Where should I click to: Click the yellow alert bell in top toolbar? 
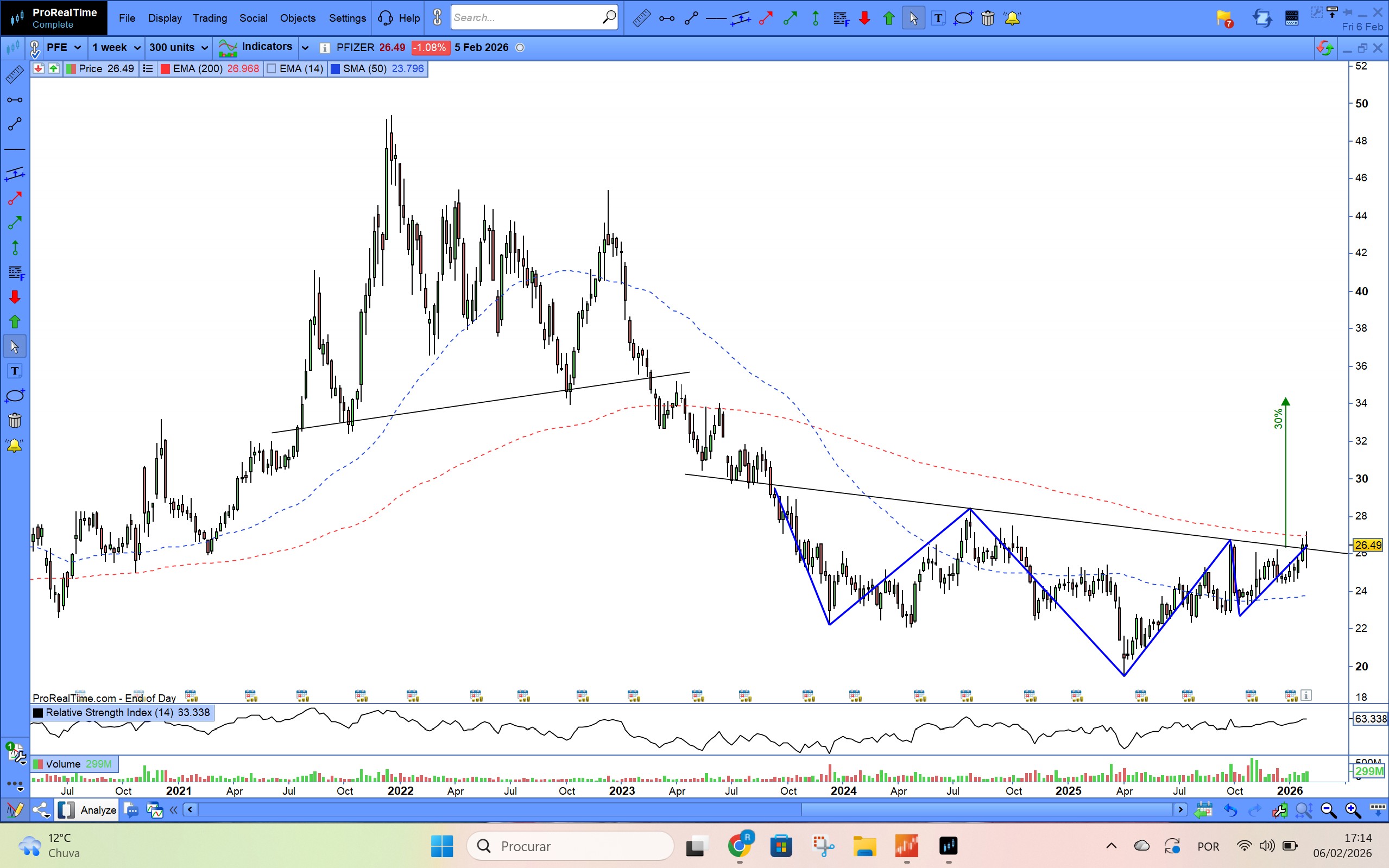tap(1012, 18)
